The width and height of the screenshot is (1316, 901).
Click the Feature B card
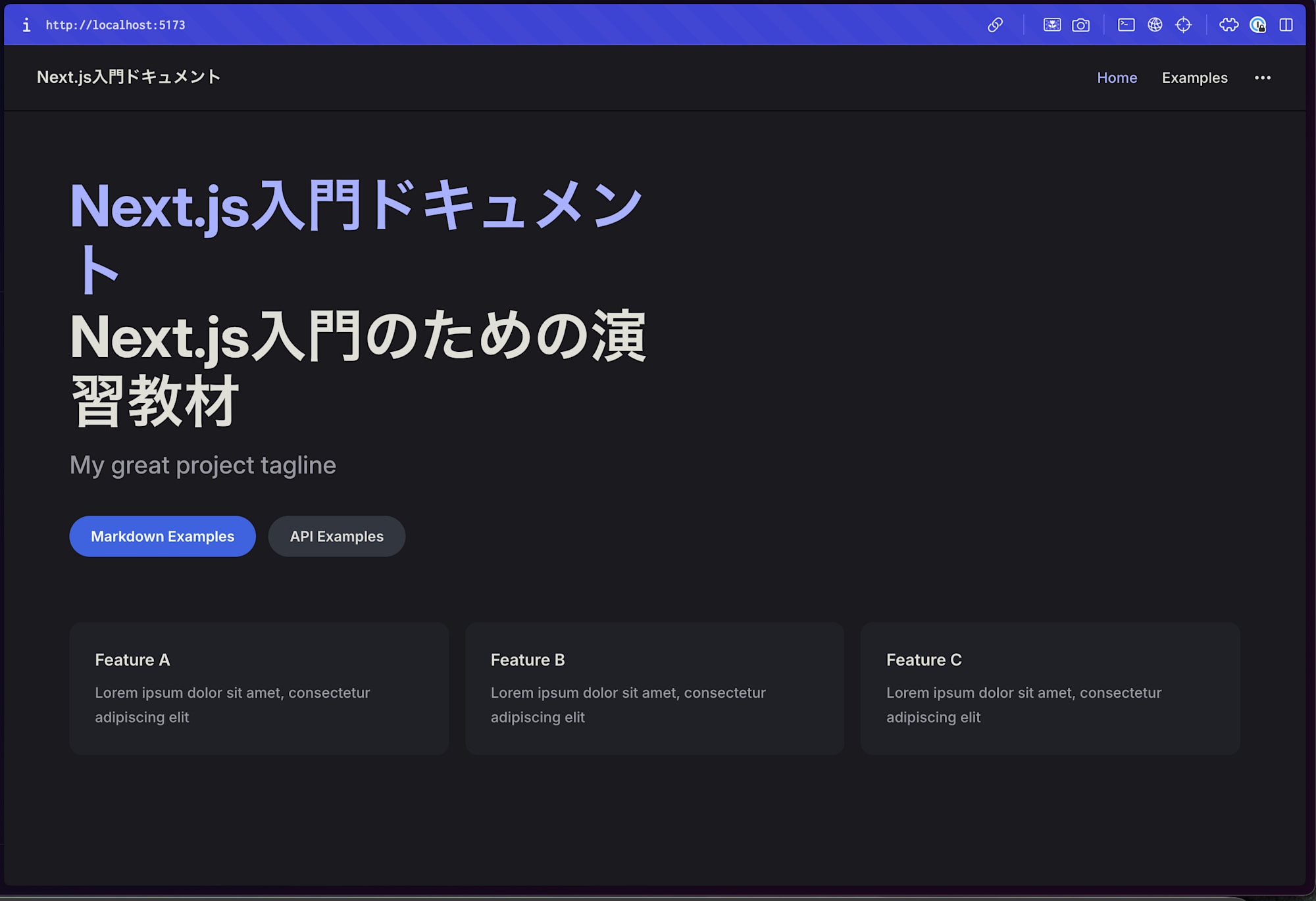pos(654,688)
